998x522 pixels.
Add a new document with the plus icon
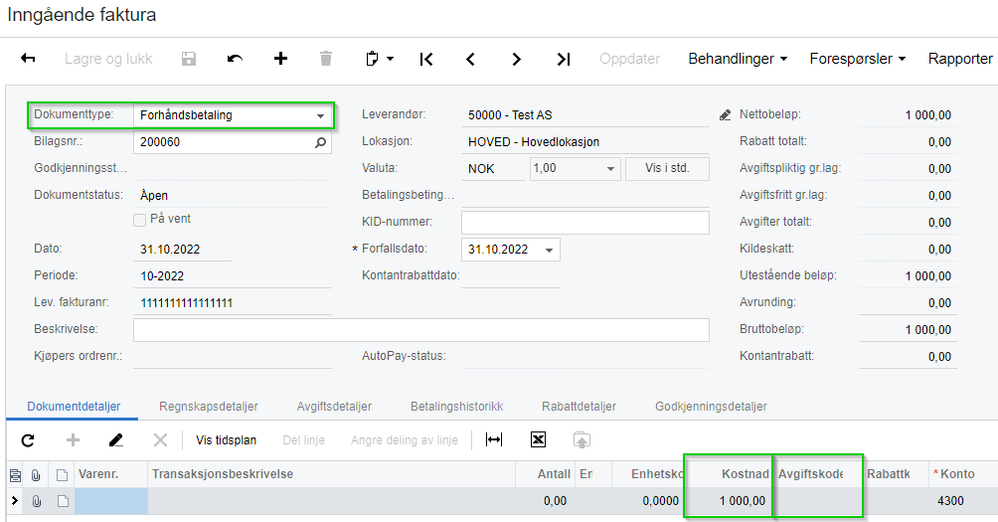pos(281,59)
